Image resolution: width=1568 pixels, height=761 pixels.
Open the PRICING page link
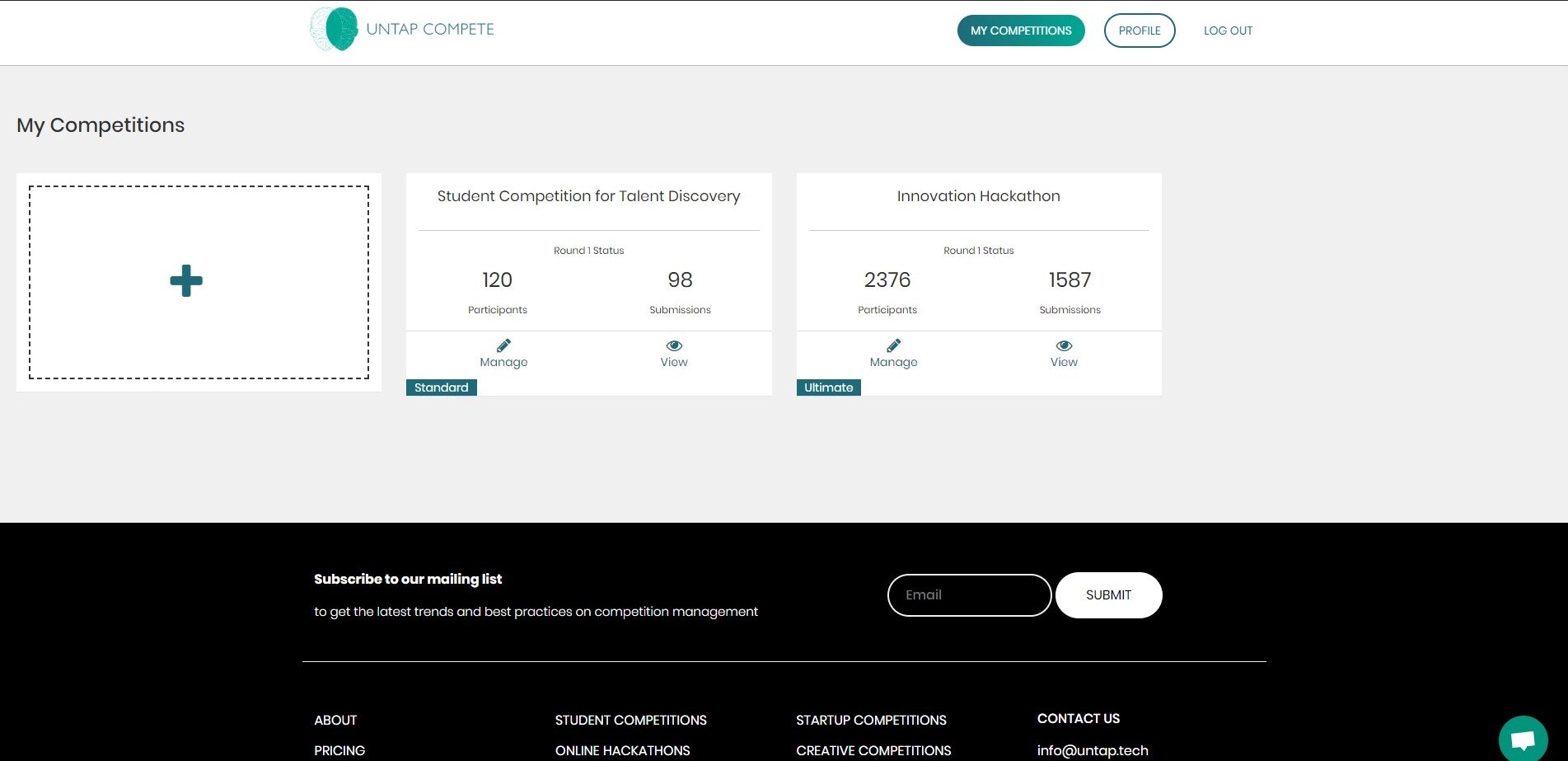tap(339, 750)
